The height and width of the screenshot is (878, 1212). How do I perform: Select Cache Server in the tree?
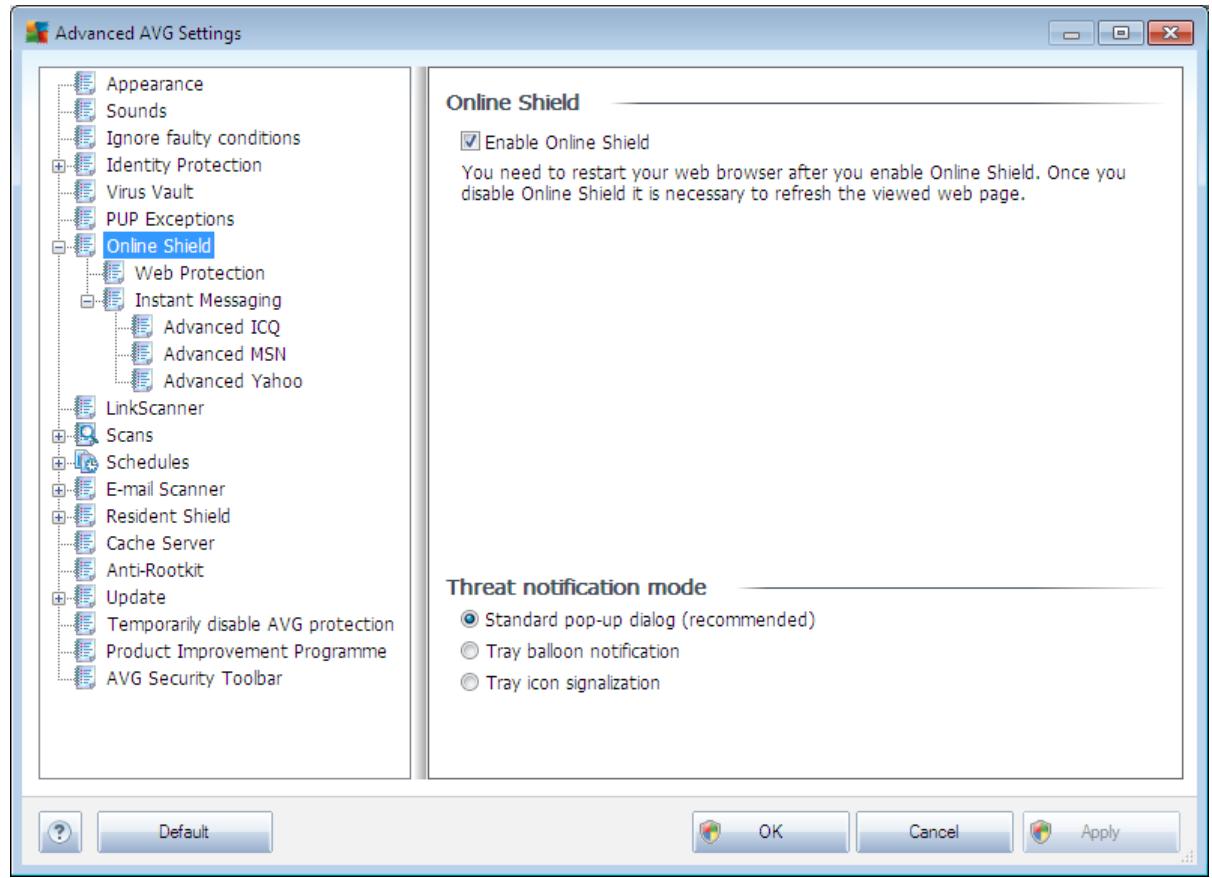click(160, 543)
